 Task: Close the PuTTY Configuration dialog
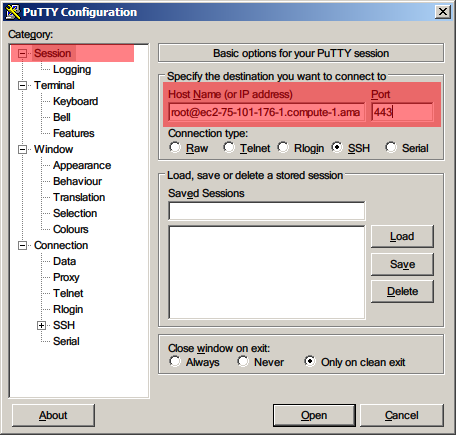[443, 12]
